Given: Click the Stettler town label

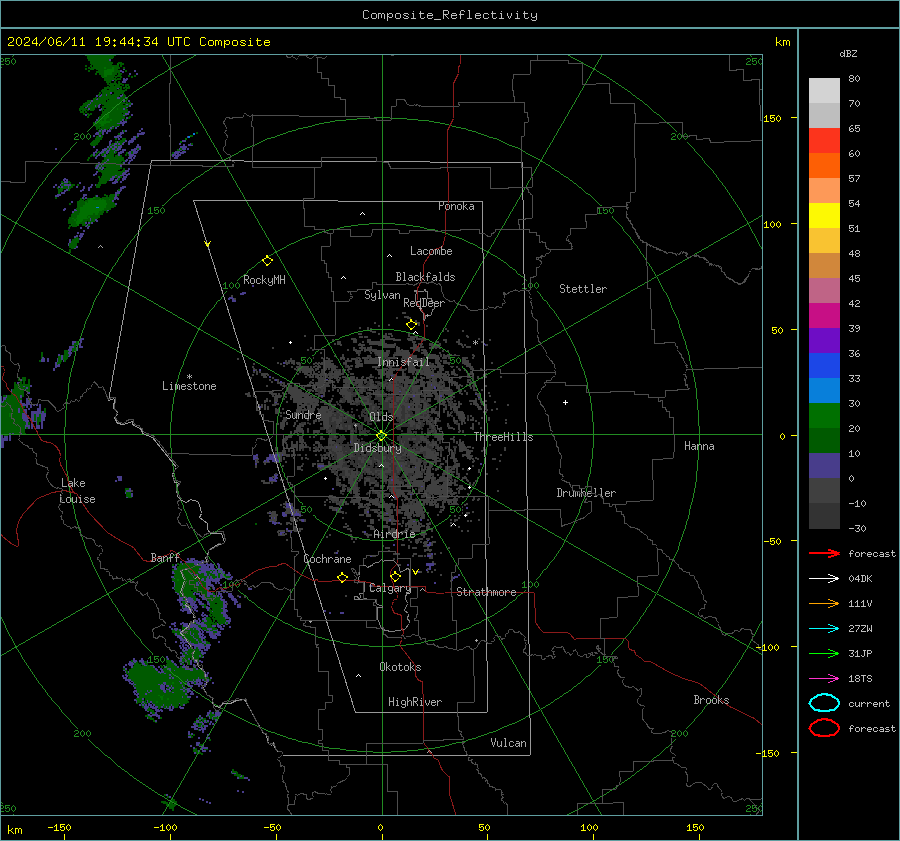Looking at the screenshot, I should point(583,289).
